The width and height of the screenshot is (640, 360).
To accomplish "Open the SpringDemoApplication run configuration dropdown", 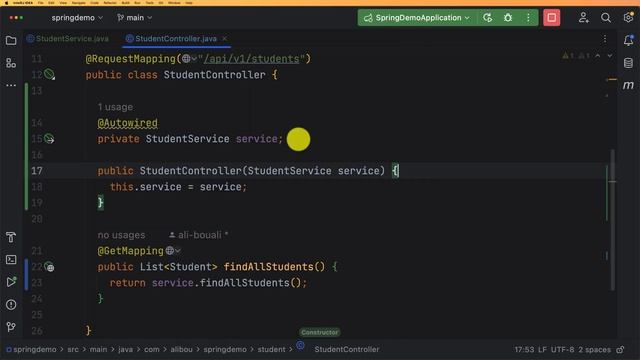I will (417, 18).
